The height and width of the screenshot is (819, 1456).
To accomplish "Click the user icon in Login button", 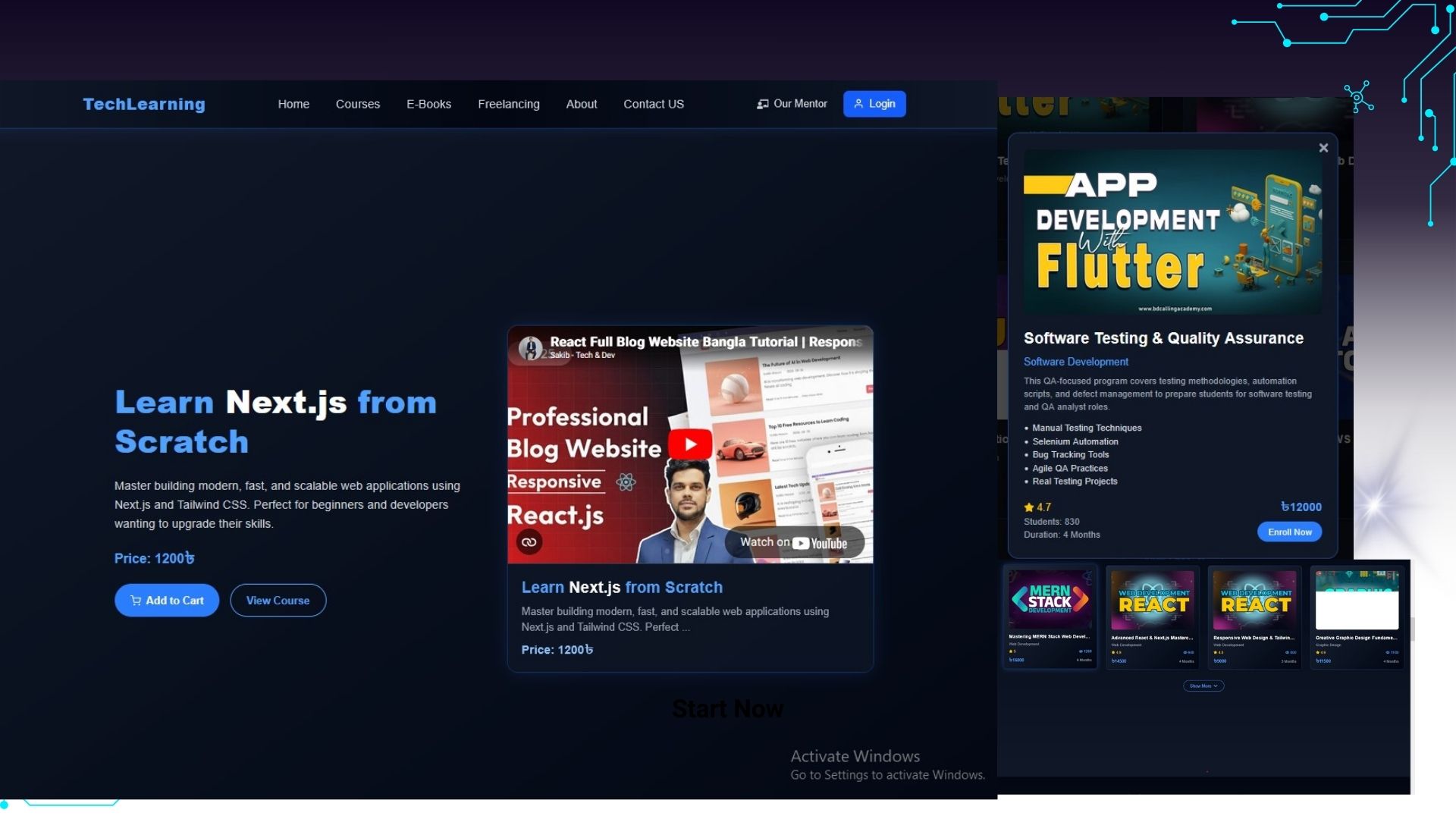I will (x=858, y=104).
